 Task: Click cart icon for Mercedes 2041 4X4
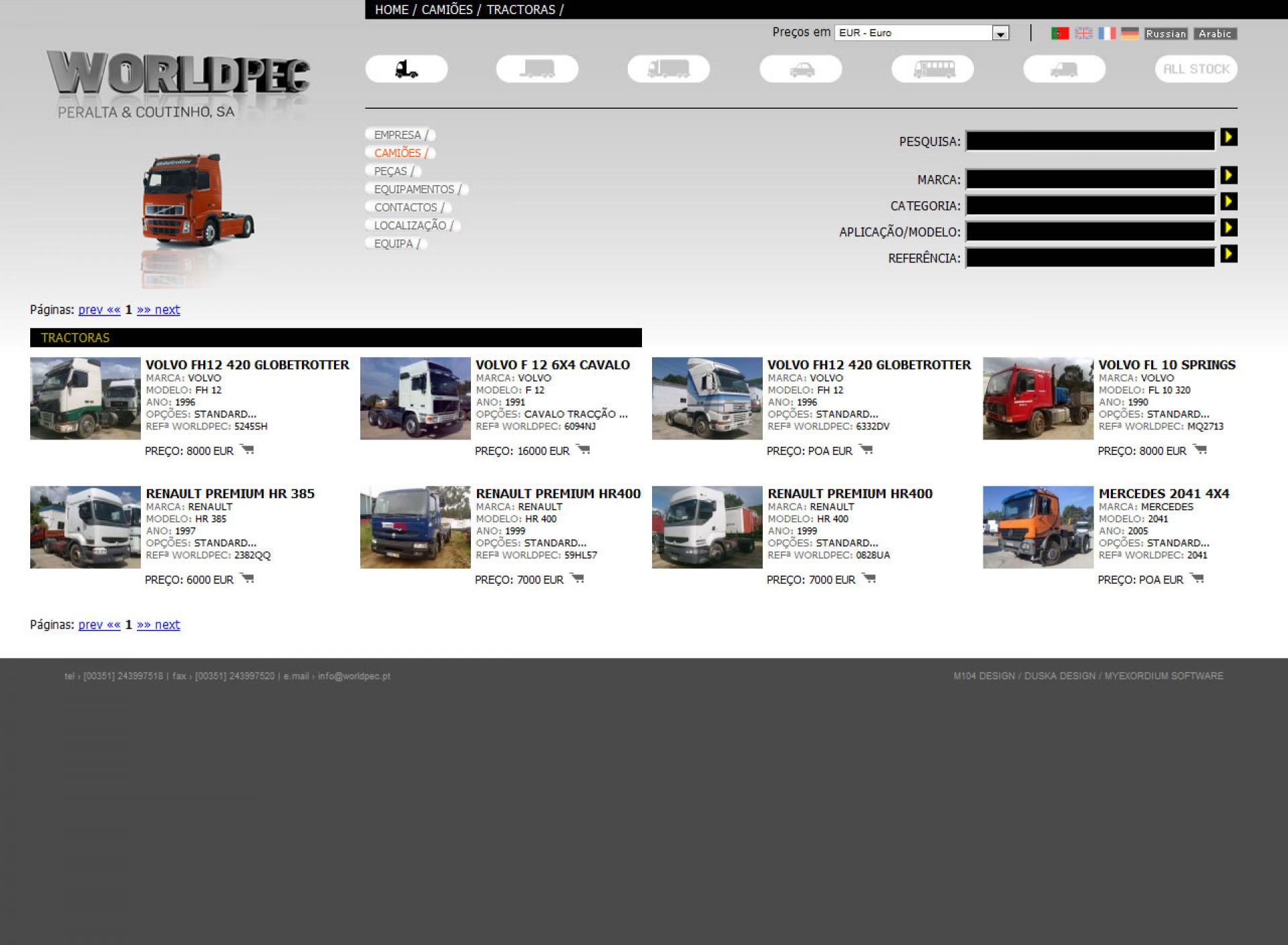1197,578
